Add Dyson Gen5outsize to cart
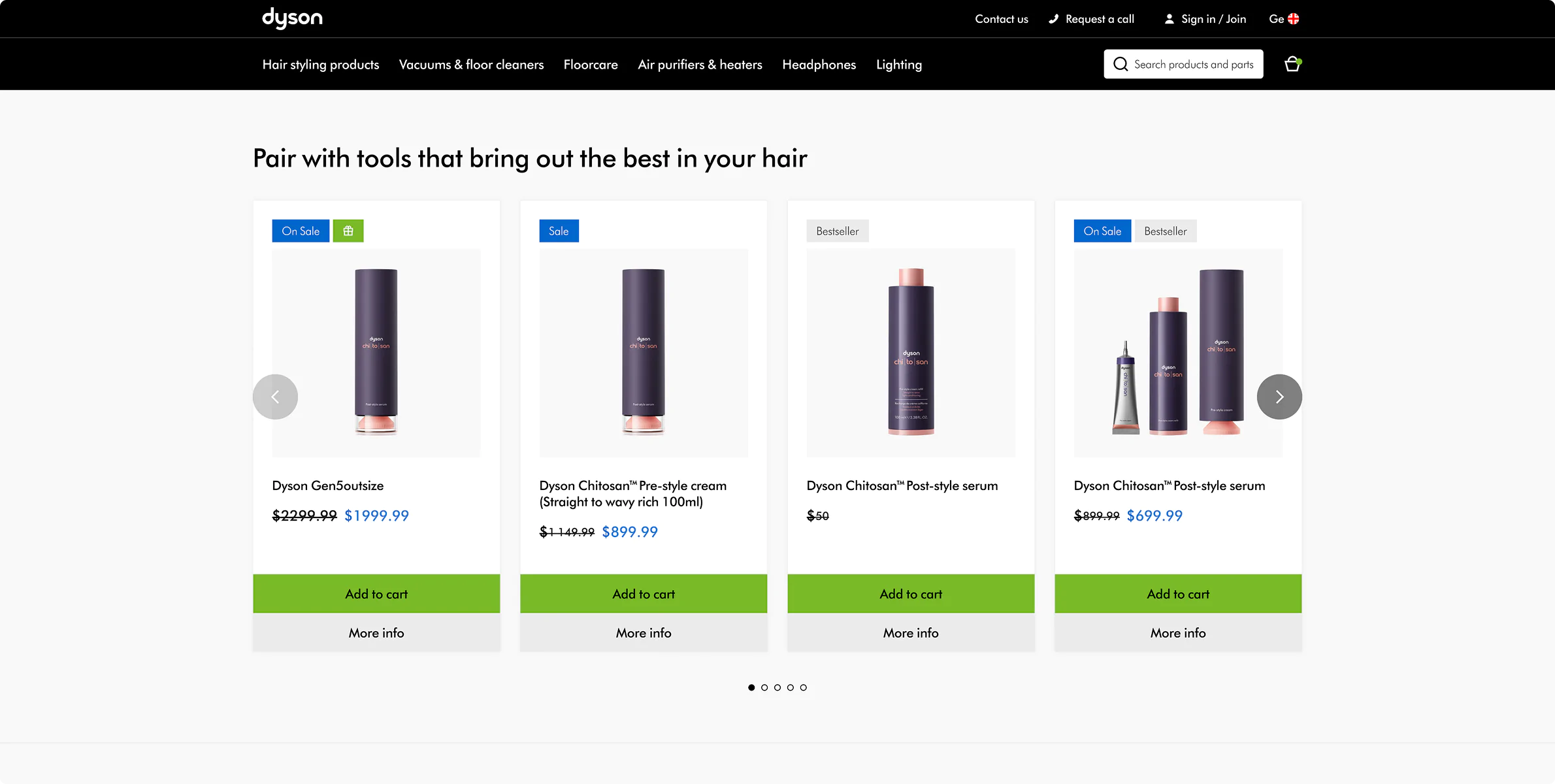Image resolution: width=1555 pixels, height=784 pixels. [376, 594]
